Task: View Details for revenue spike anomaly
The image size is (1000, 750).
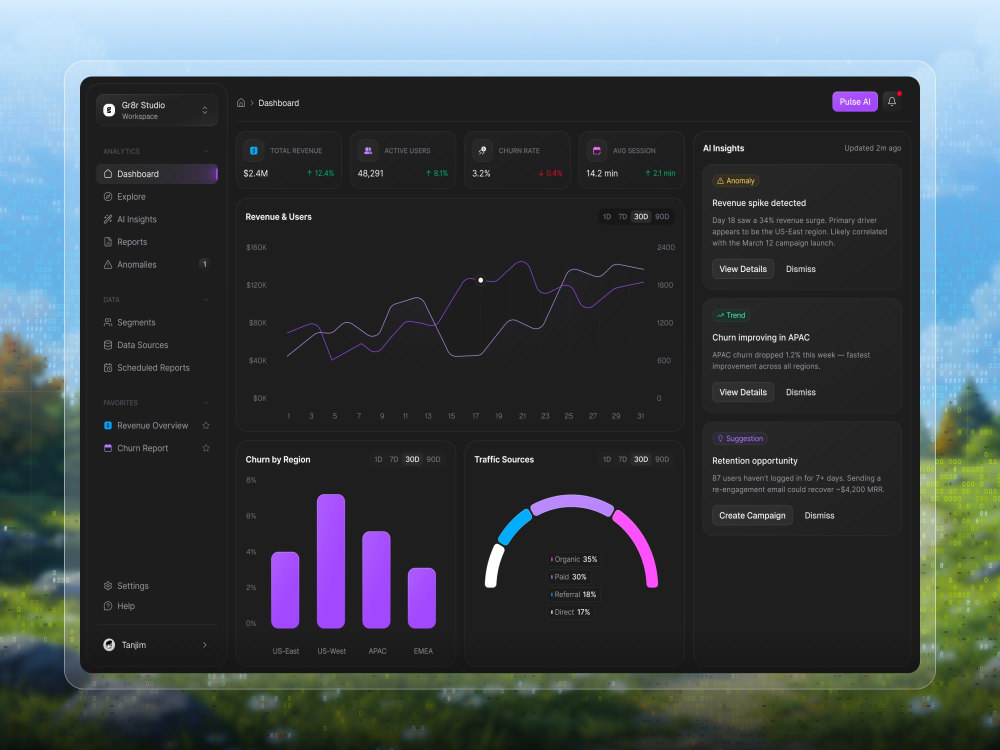Action: pyautogui.click(x=743, y=269)
